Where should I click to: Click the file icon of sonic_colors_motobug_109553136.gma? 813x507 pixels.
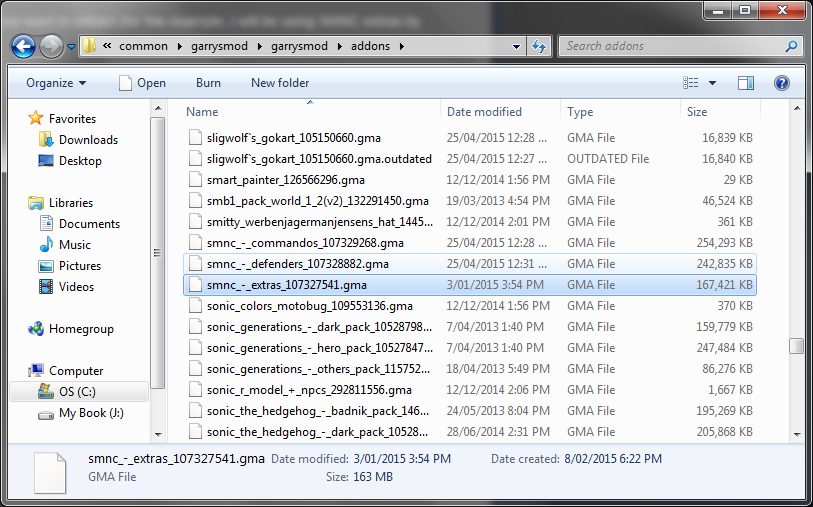[195, 306]
